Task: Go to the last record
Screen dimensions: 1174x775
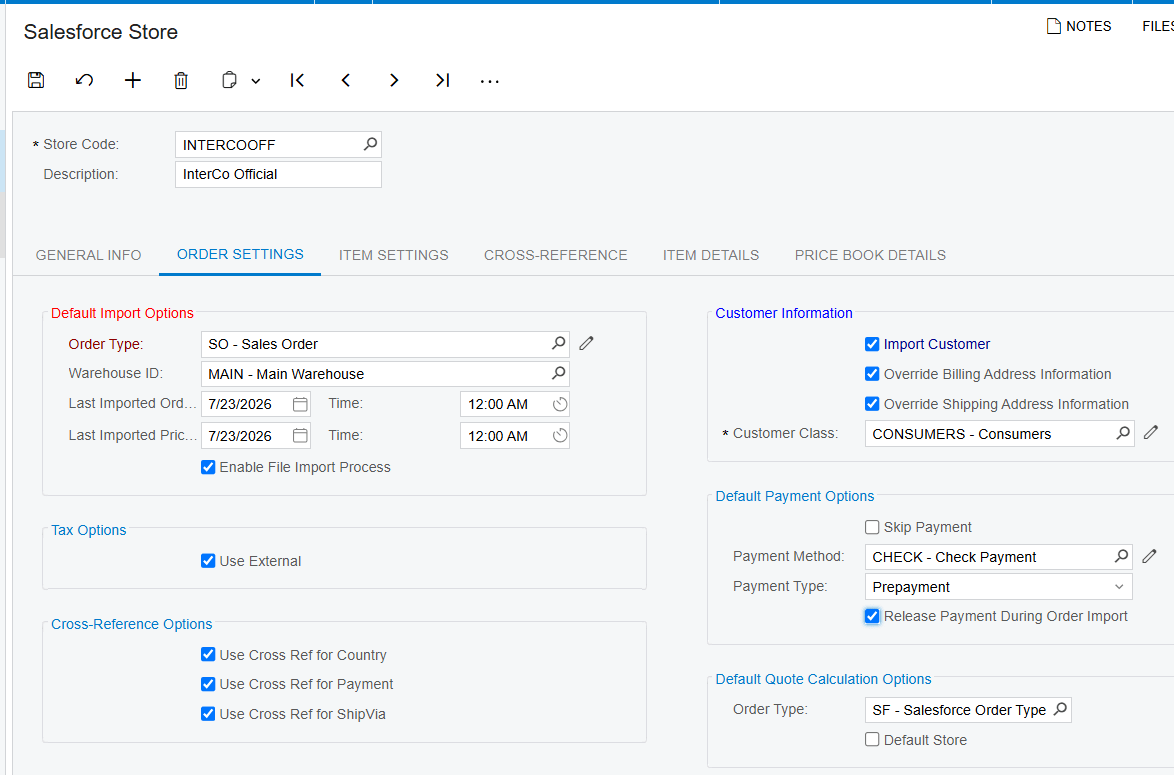Action: [x=442, y=80]
